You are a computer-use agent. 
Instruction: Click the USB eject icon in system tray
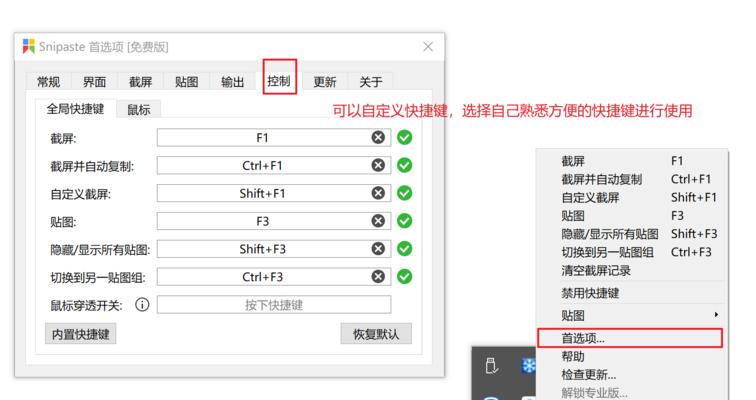[491, 366]
